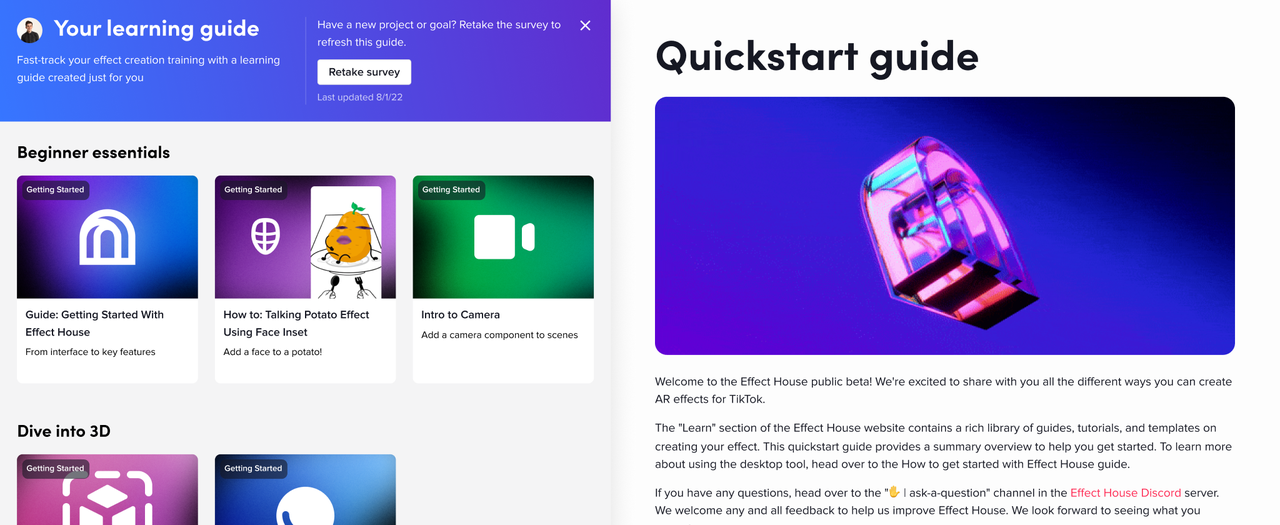Click the Quickstart guide hero image
The height and width of the screenshot is (525, 1280).
[x=945, y=226]
